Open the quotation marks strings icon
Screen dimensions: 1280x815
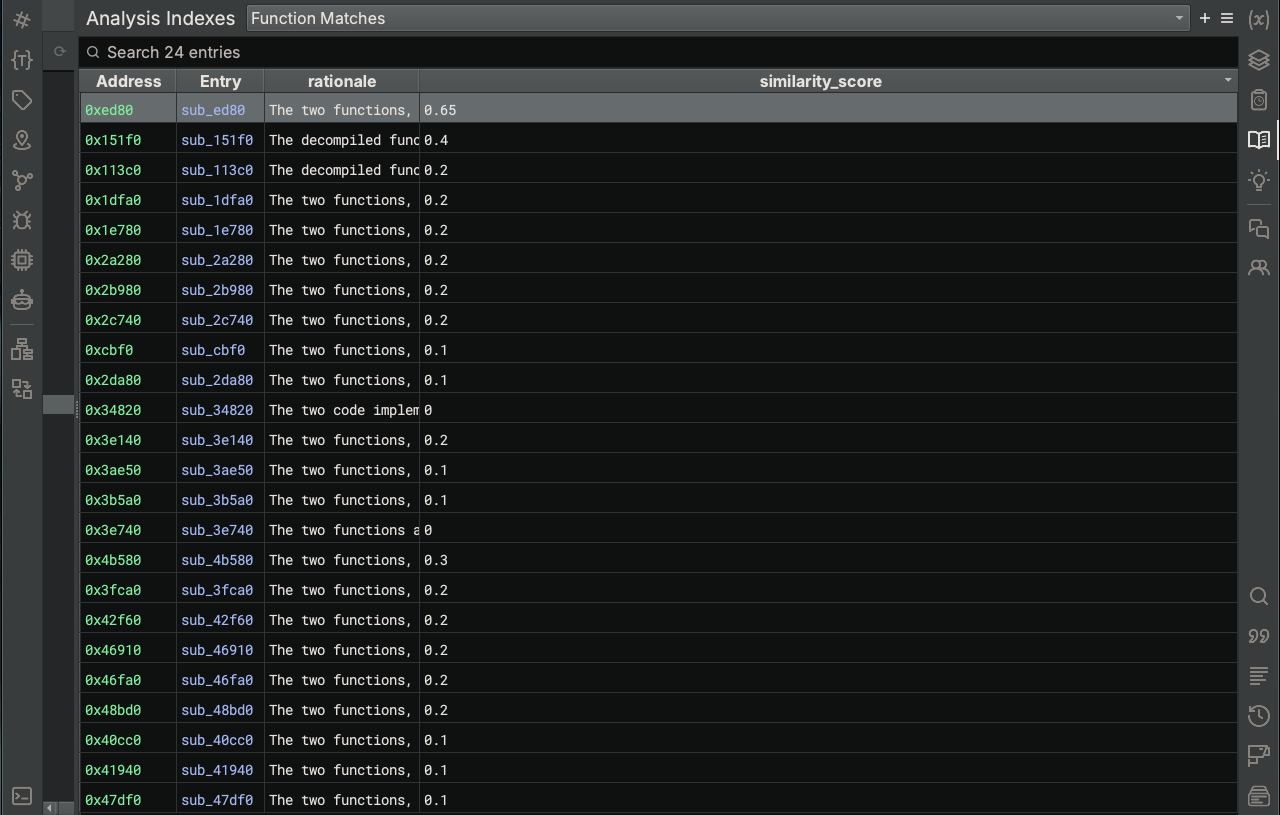(1259, 636)
